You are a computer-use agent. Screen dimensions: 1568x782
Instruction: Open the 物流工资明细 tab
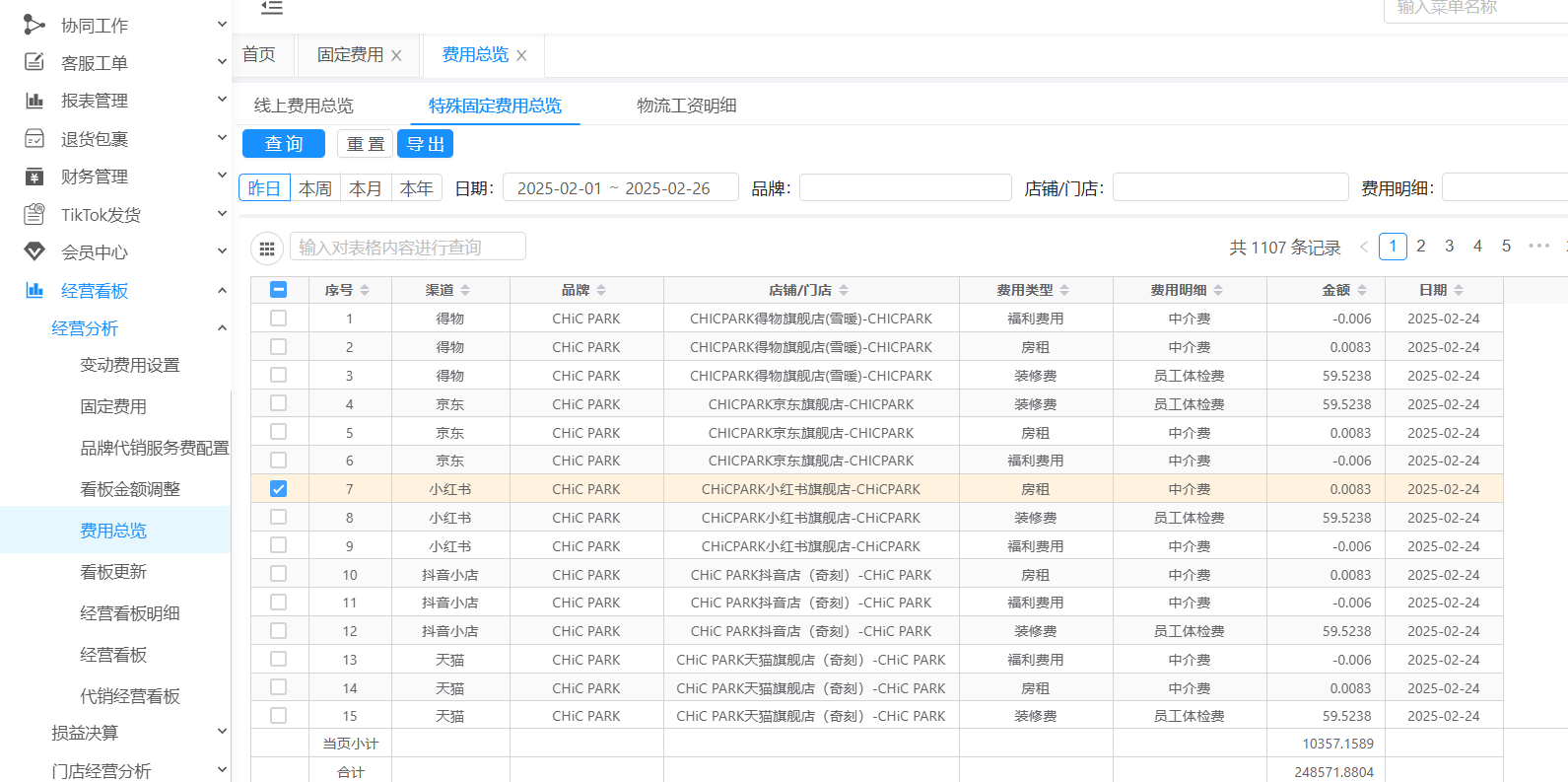point(686,106)
